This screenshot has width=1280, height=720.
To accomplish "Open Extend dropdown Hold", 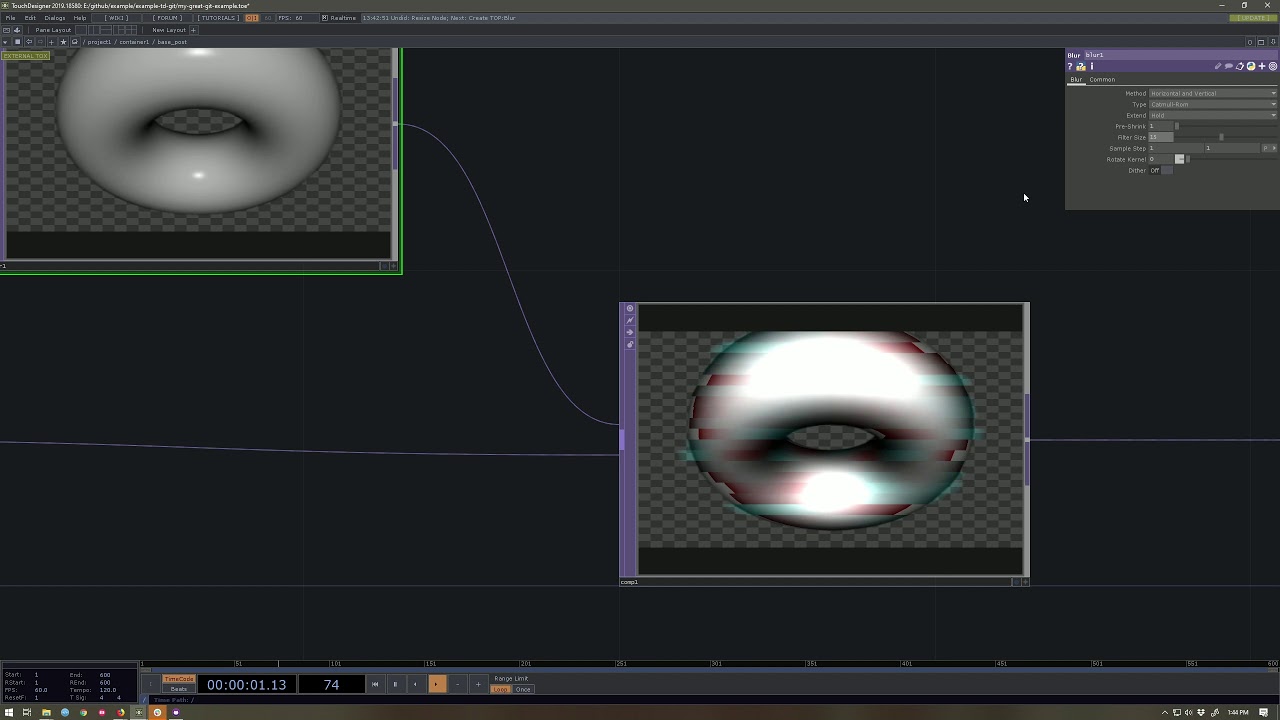I will click(1213, 115).
